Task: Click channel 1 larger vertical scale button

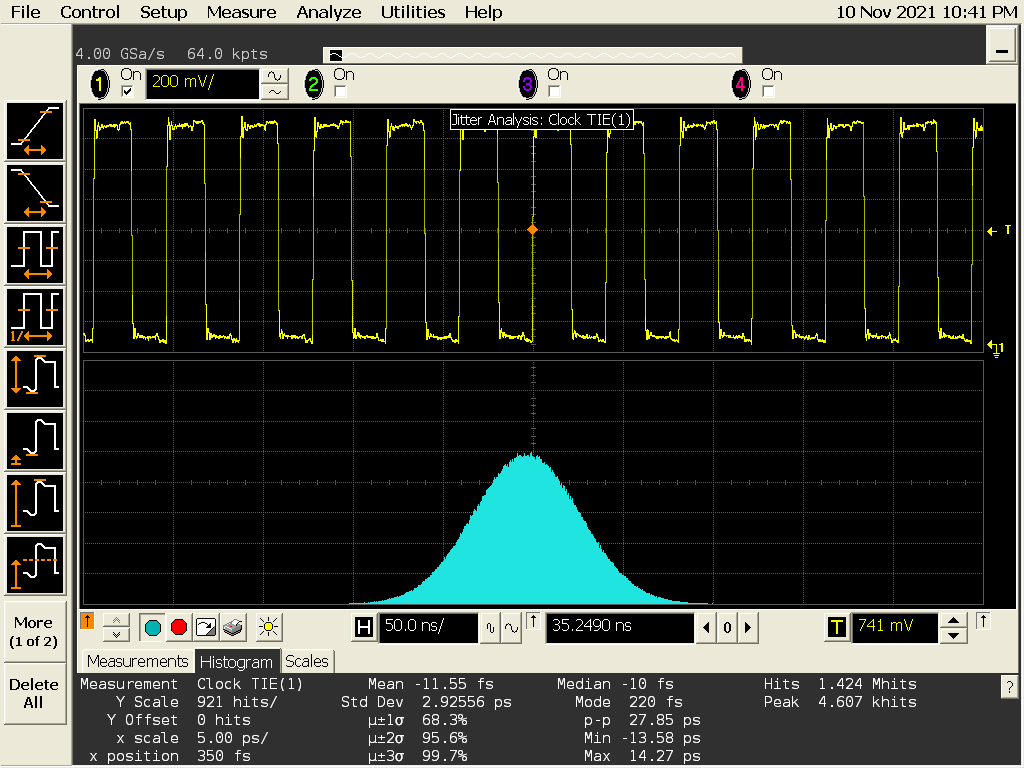Action: (x=273, y=76)
